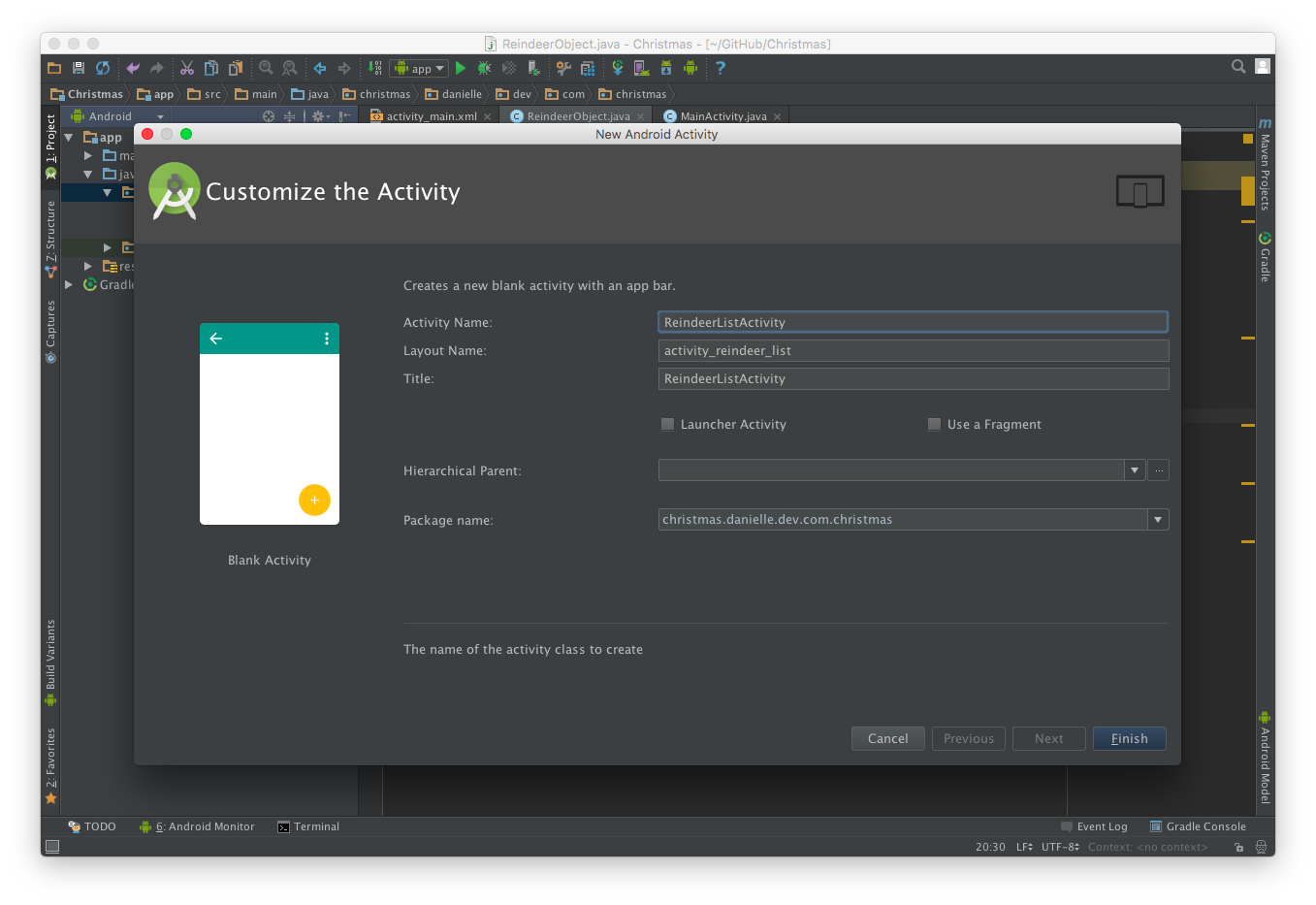Open Help with the question mark icon
This screenshot has width=1316, height=905.
coord(720,68)
